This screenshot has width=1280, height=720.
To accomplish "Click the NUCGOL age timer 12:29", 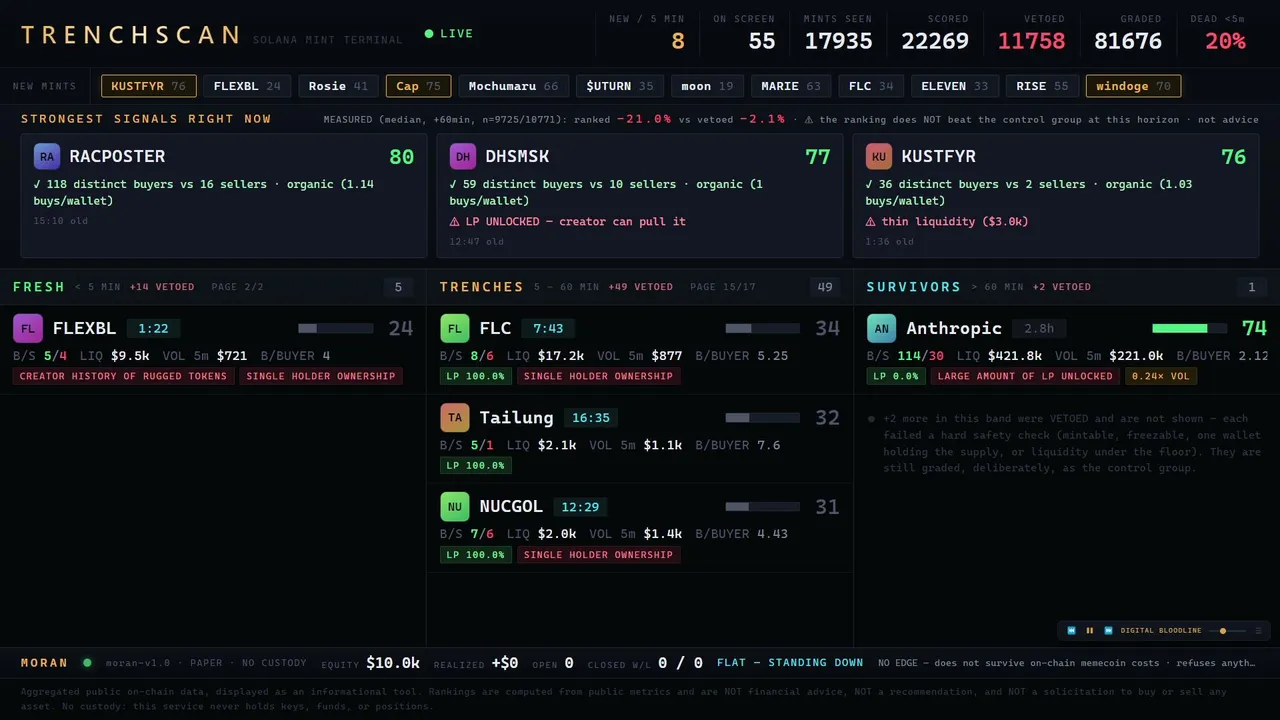I will click(580, 507).
